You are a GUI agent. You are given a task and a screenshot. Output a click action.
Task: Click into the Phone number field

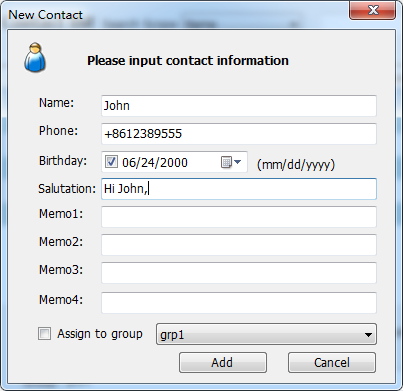(239, 134)
